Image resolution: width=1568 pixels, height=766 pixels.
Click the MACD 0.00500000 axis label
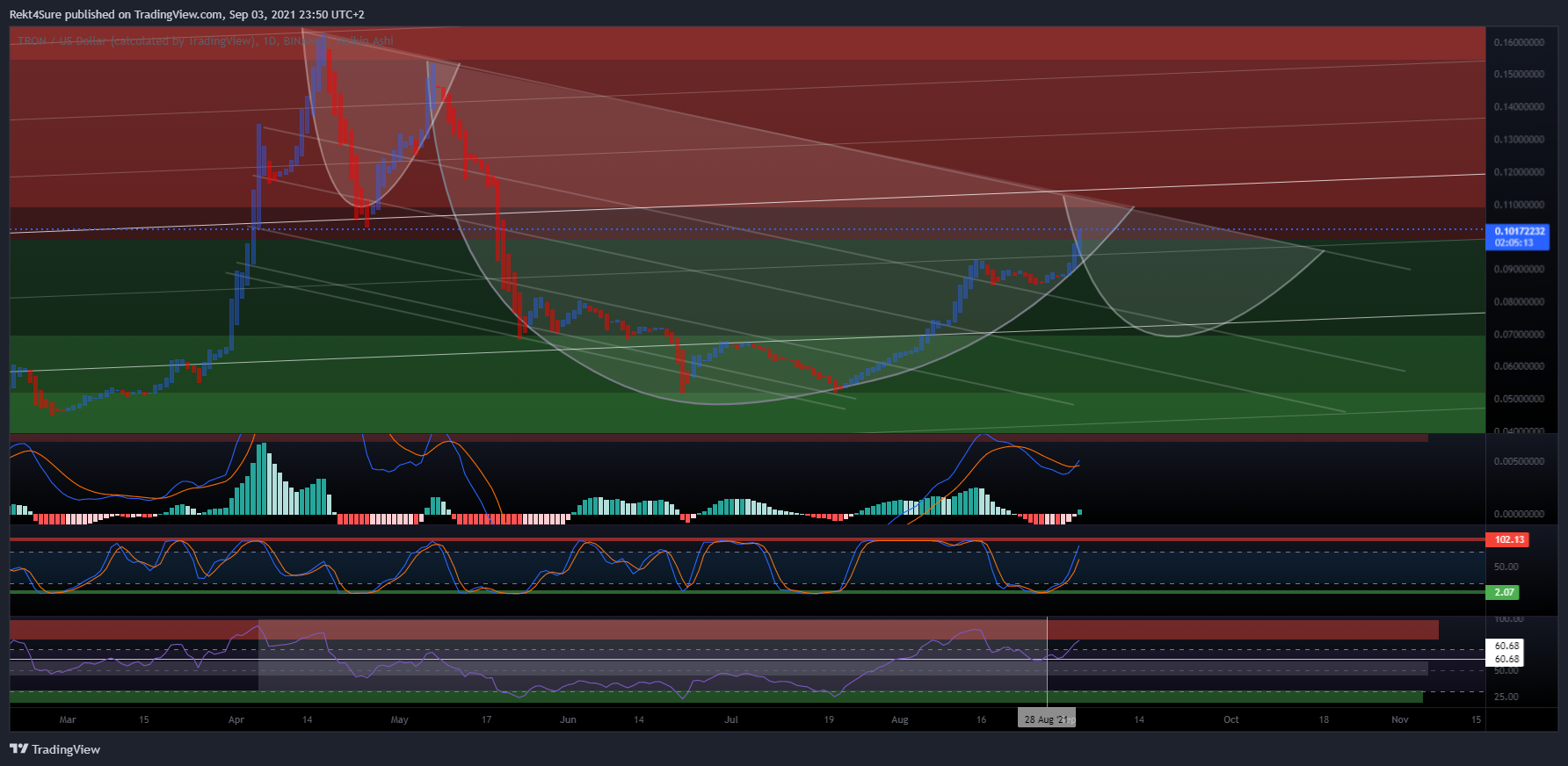pyautogui.click(x=1519, y=461)
